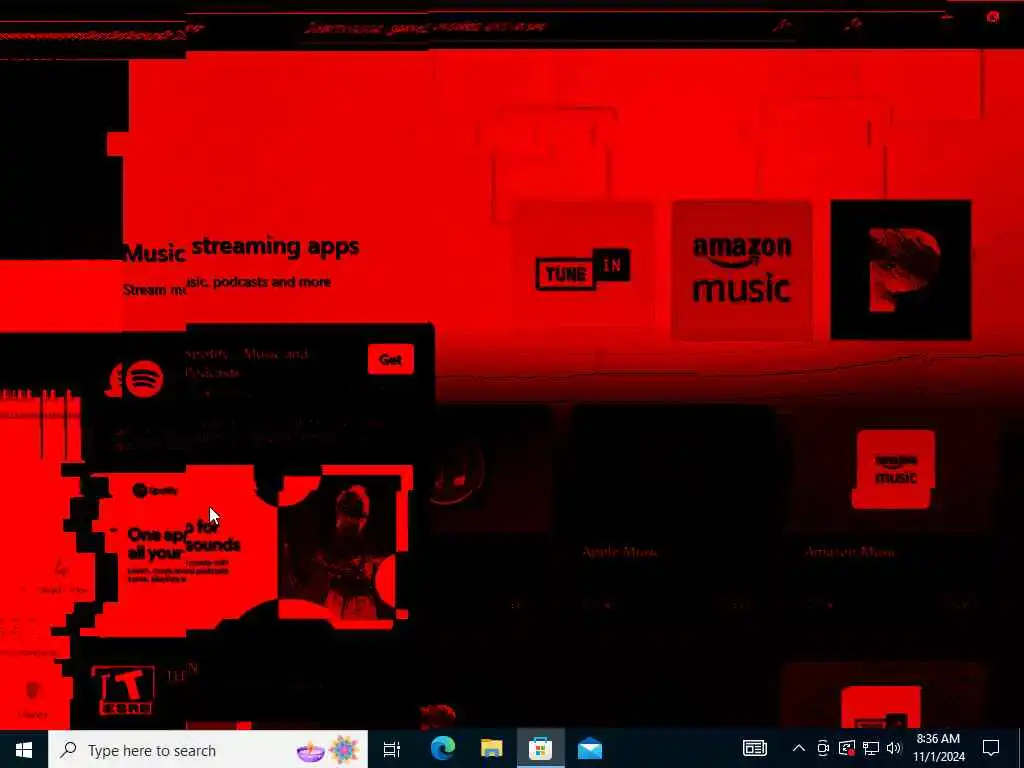Click the Meet Now tray icon
This screenshot has width=1024, height=768.
[x=823, y=748]
